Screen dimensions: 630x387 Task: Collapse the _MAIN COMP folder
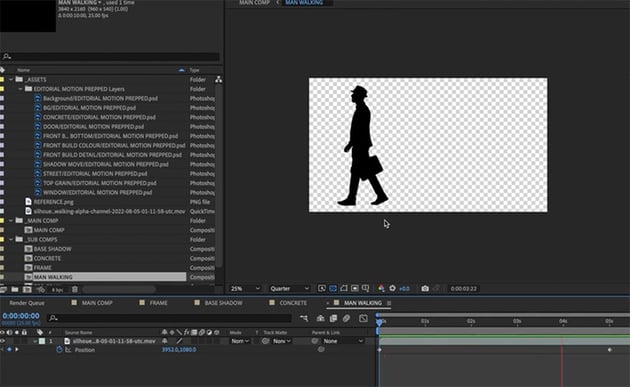[x=11, y=221]
